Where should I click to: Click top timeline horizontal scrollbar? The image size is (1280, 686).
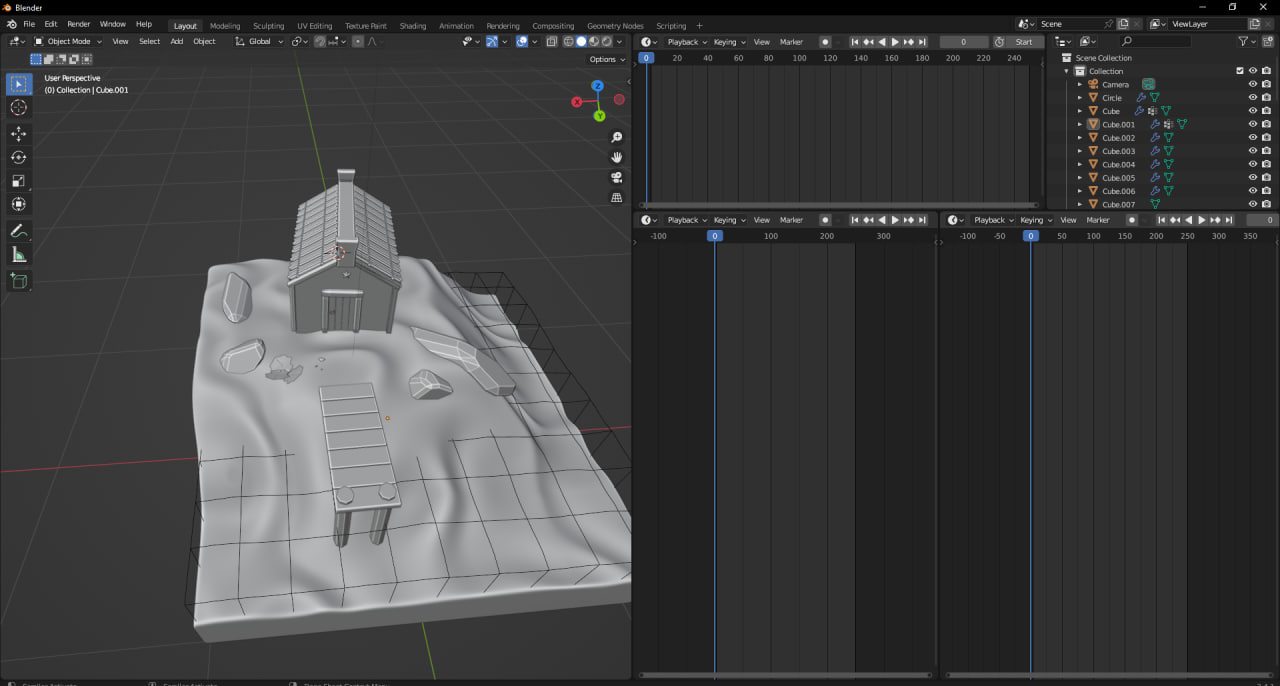[x=840, y=205]
